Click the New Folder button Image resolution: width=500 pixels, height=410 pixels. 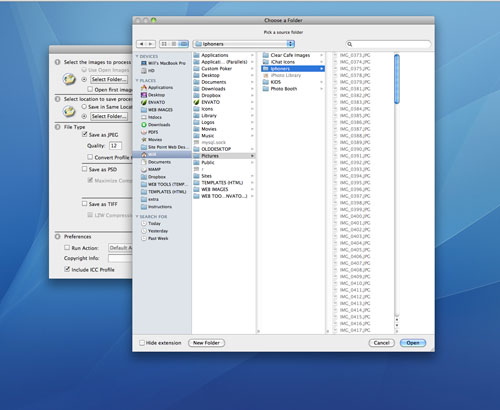(206, 343)
